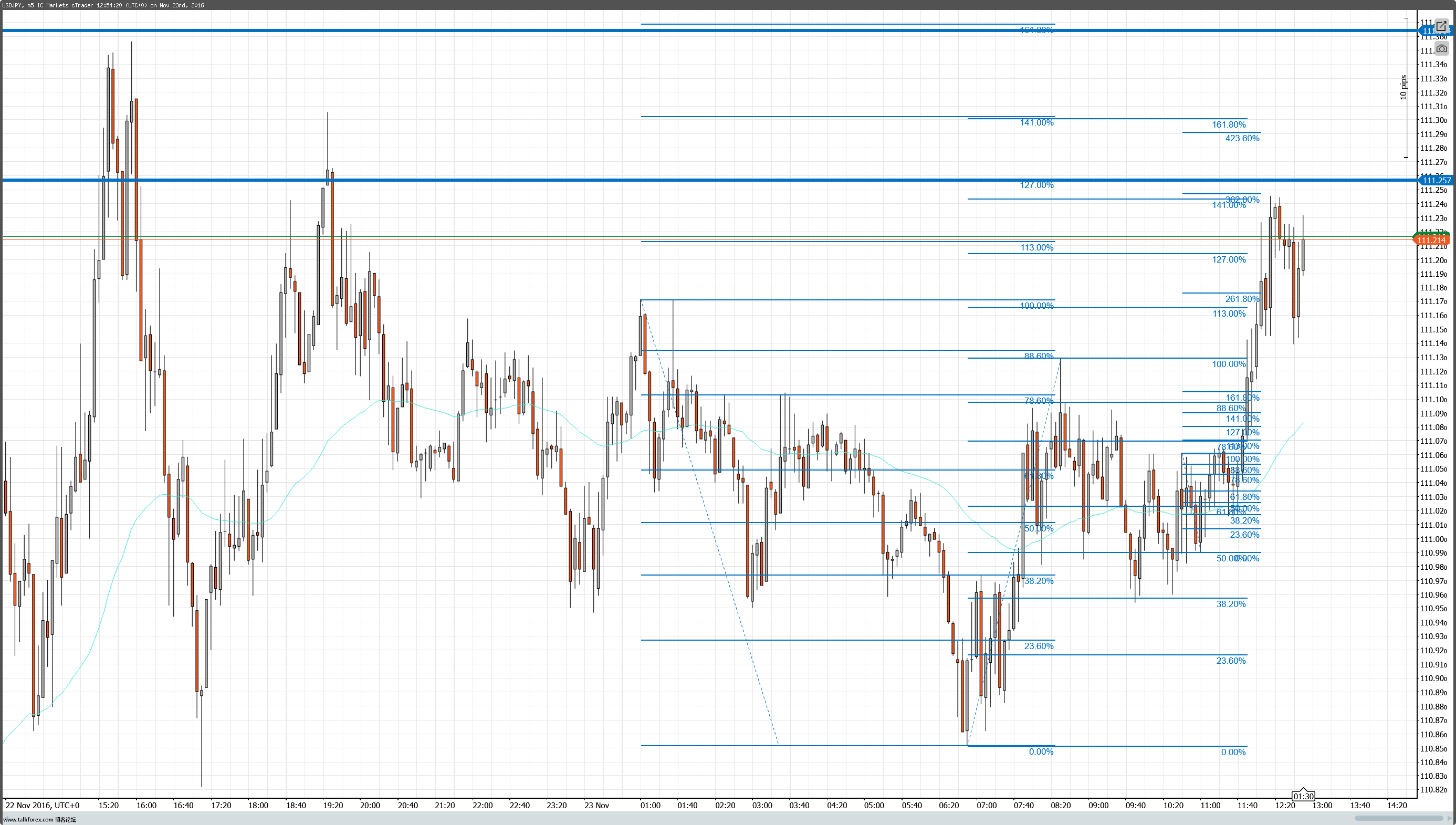1456x825 pixels.
Task: Click the 20:00 time axis label
Action: (370, 805)
